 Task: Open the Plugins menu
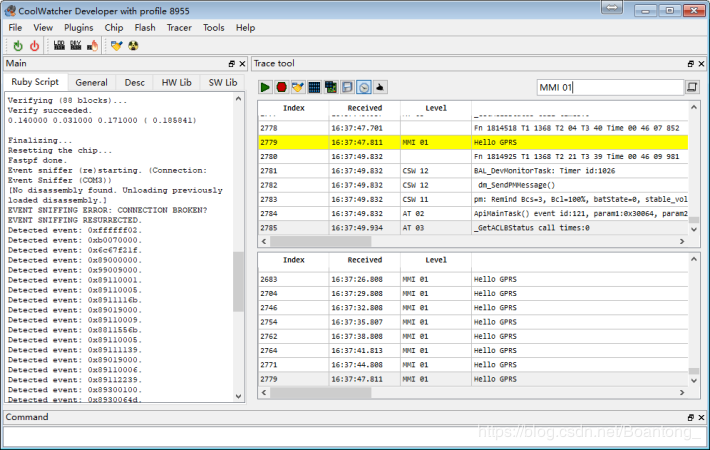pyautogui.click(x=78, y=28)
